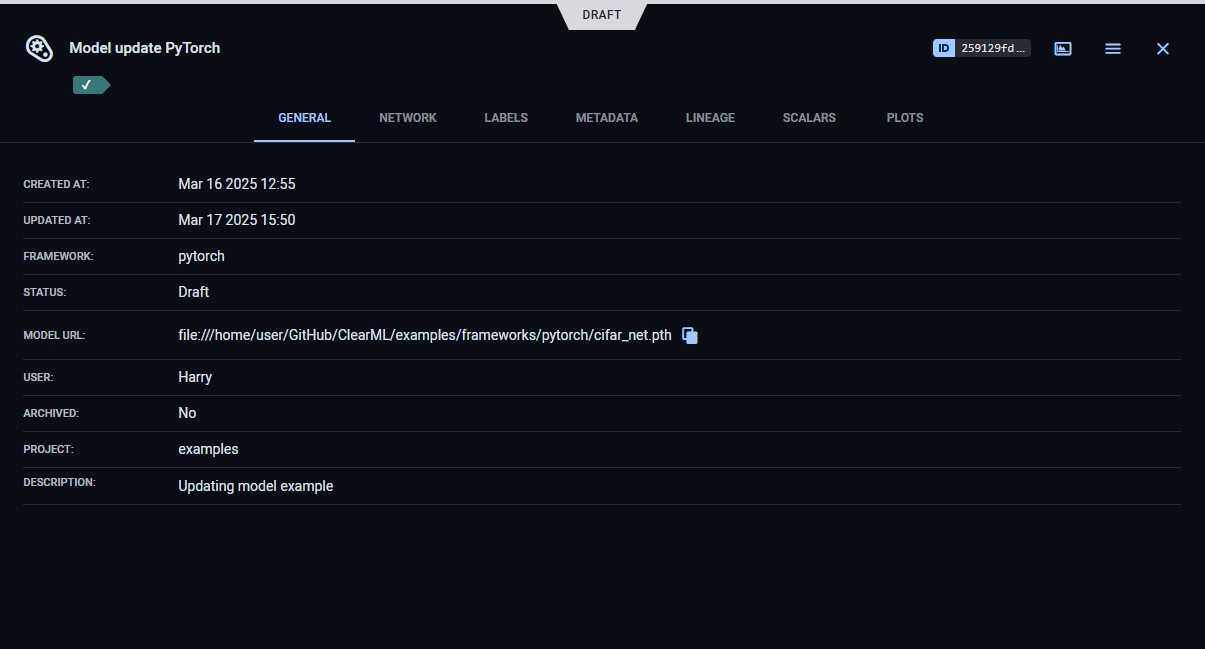Copy the model URL with copy icon
1205x649 pixels.
point(690,336)
